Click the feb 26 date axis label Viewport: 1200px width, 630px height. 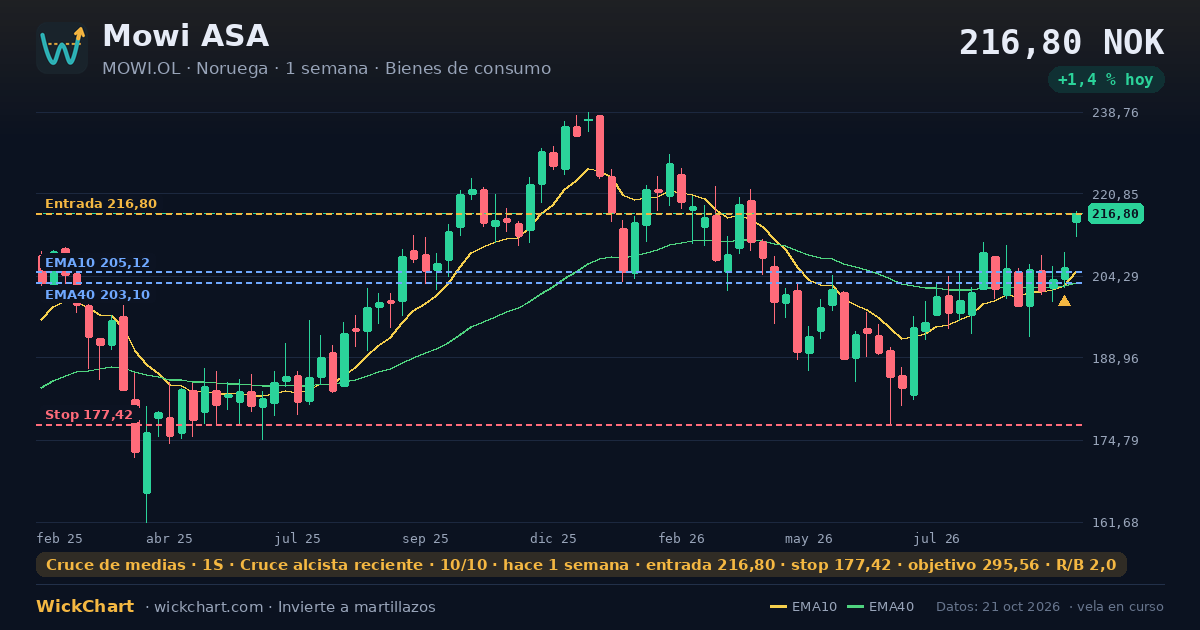(x=682, y=538)
